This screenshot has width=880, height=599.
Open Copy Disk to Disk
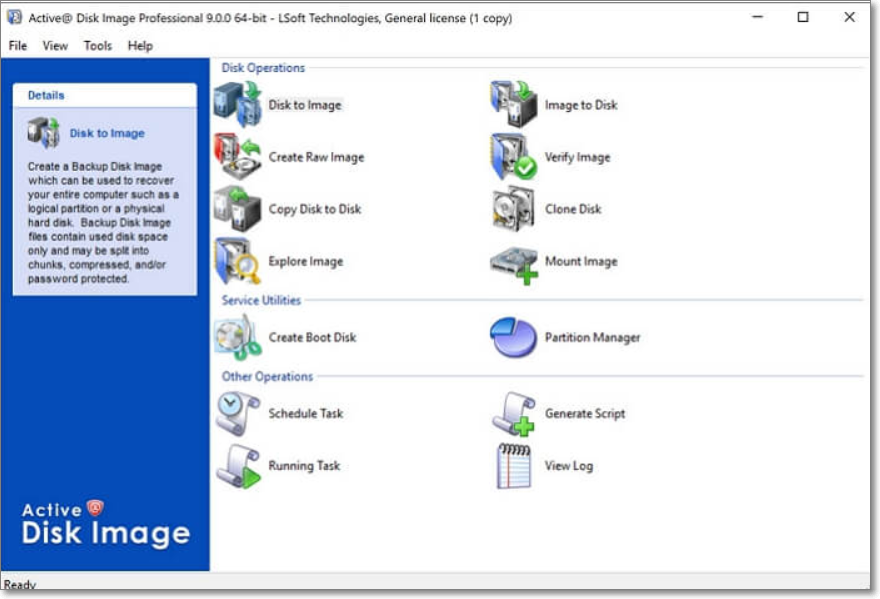tap(316, 209)
